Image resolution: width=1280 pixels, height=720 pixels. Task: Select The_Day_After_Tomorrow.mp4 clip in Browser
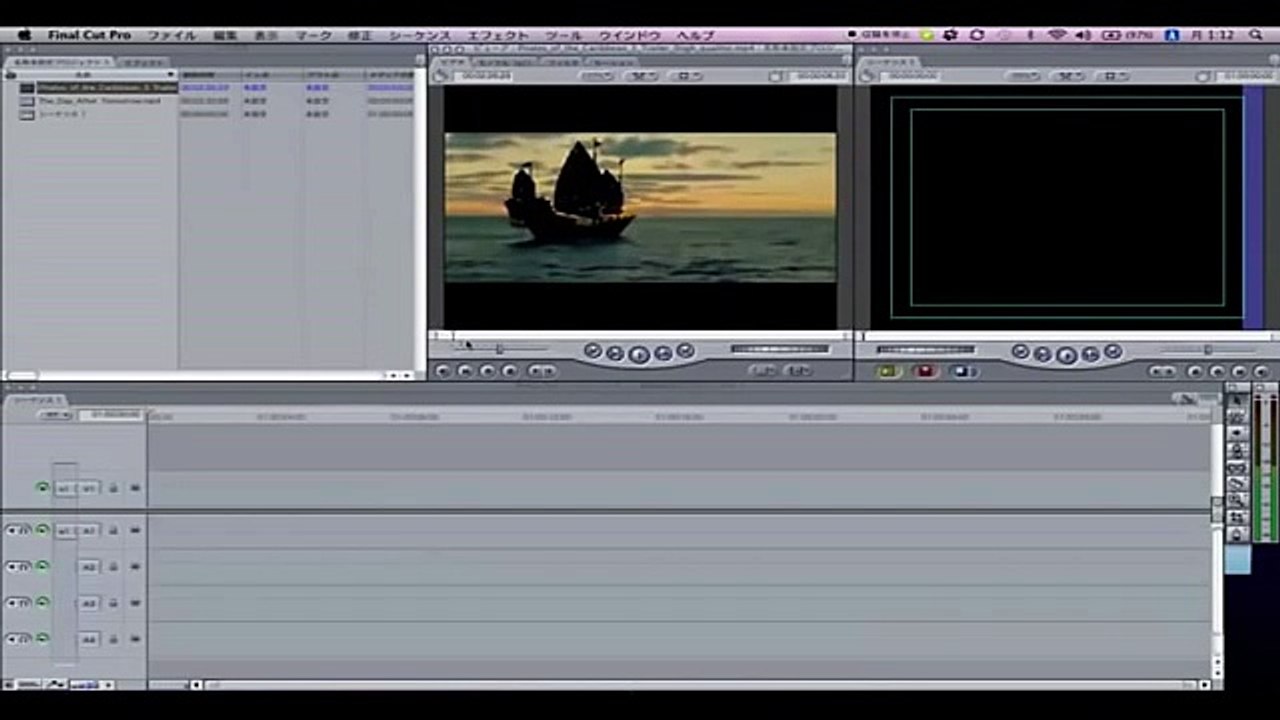[x=100, y=101]
